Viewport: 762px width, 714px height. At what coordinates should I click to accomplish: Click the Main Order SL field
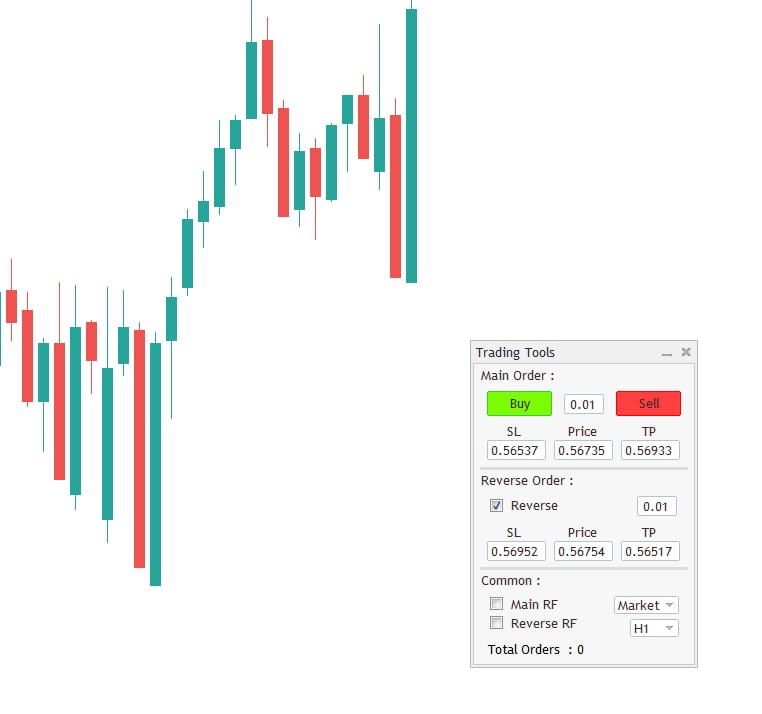[516, 451]
